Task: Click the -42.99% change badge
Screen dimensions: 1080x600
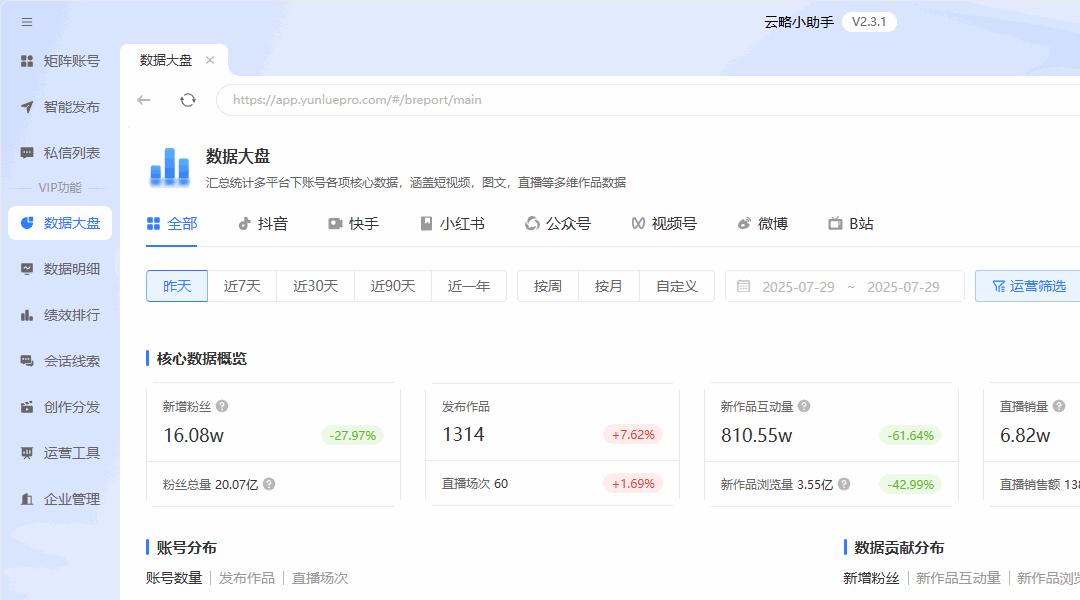Action: click(911, 484)
